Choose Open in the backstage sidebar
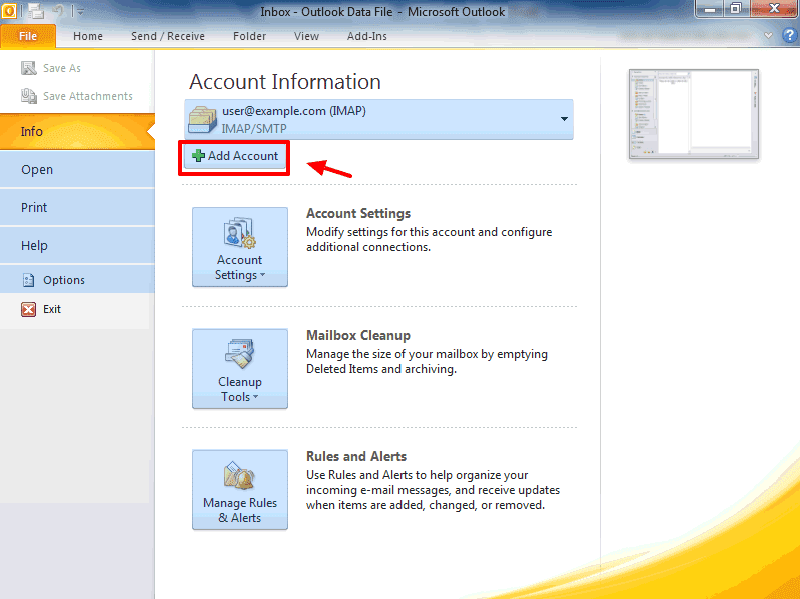This screenshot has height=599, width=800. coord(37,170)
